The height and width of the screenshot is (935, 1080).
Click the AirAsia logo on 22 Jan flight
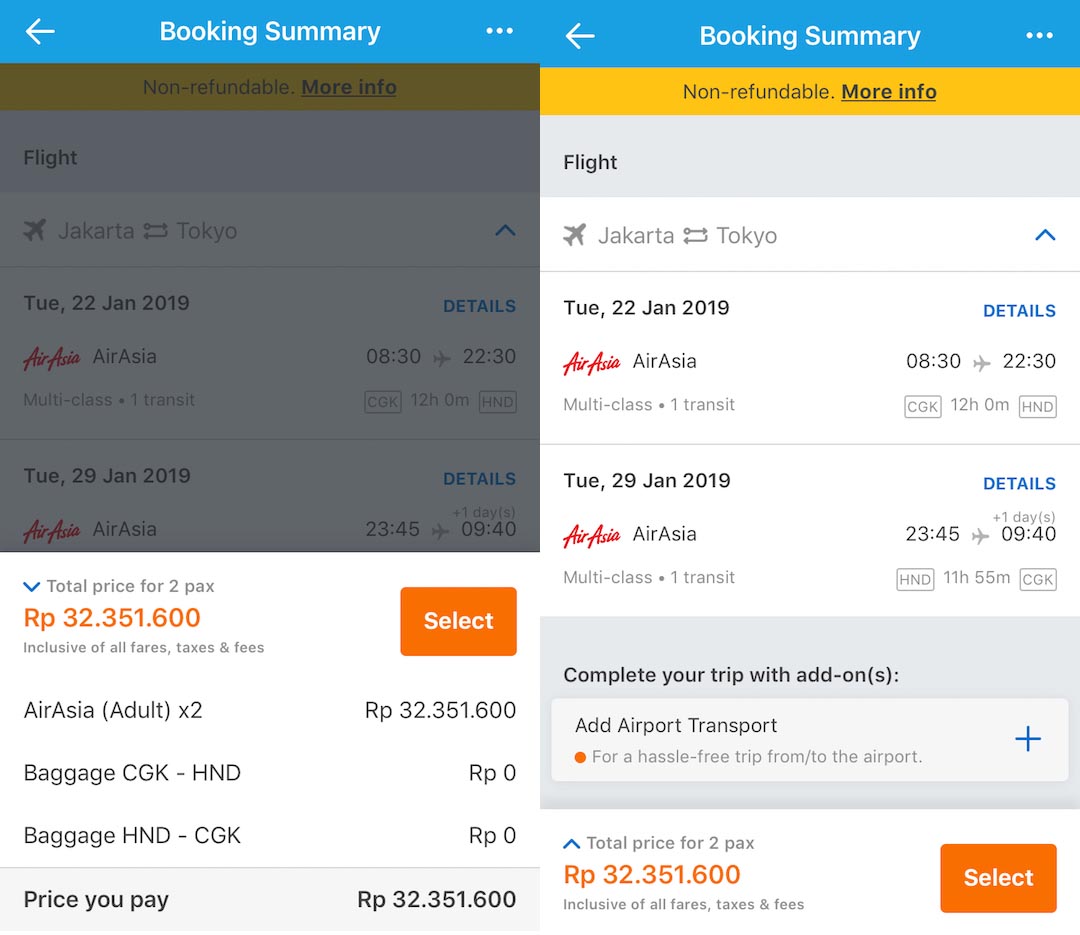(x=591, y=361)
